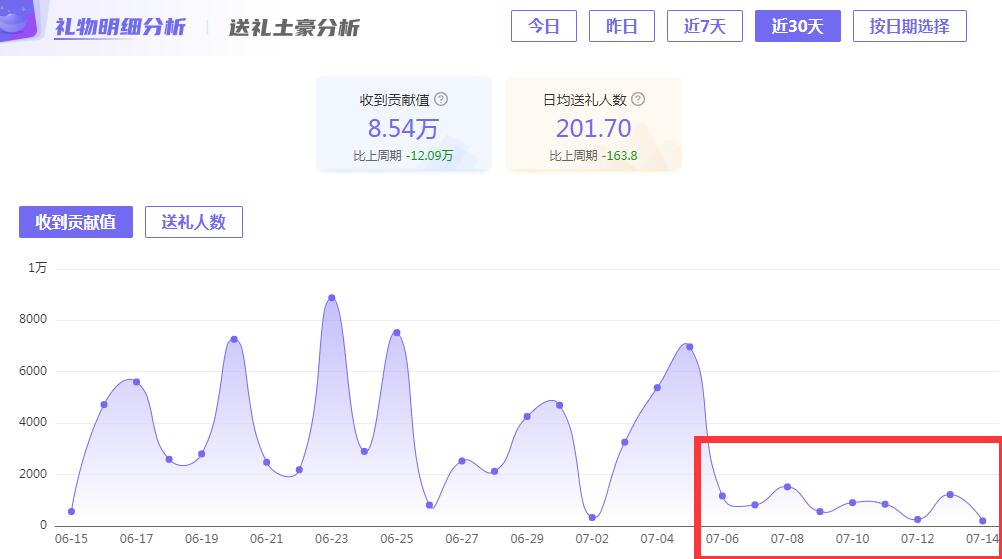Click the 06-29 data point
This screenshot has width=1002, height=559.
[527, 417]
